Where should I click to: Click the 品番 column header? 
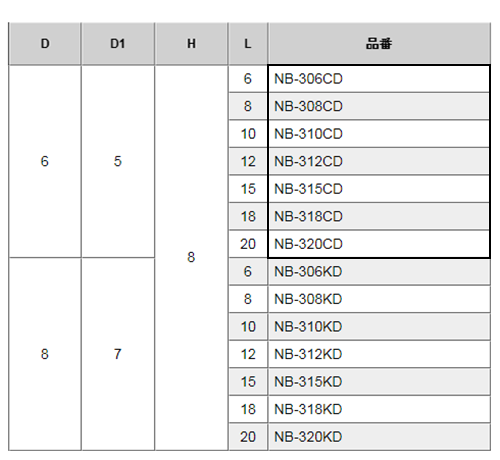[x=379, y=44]
